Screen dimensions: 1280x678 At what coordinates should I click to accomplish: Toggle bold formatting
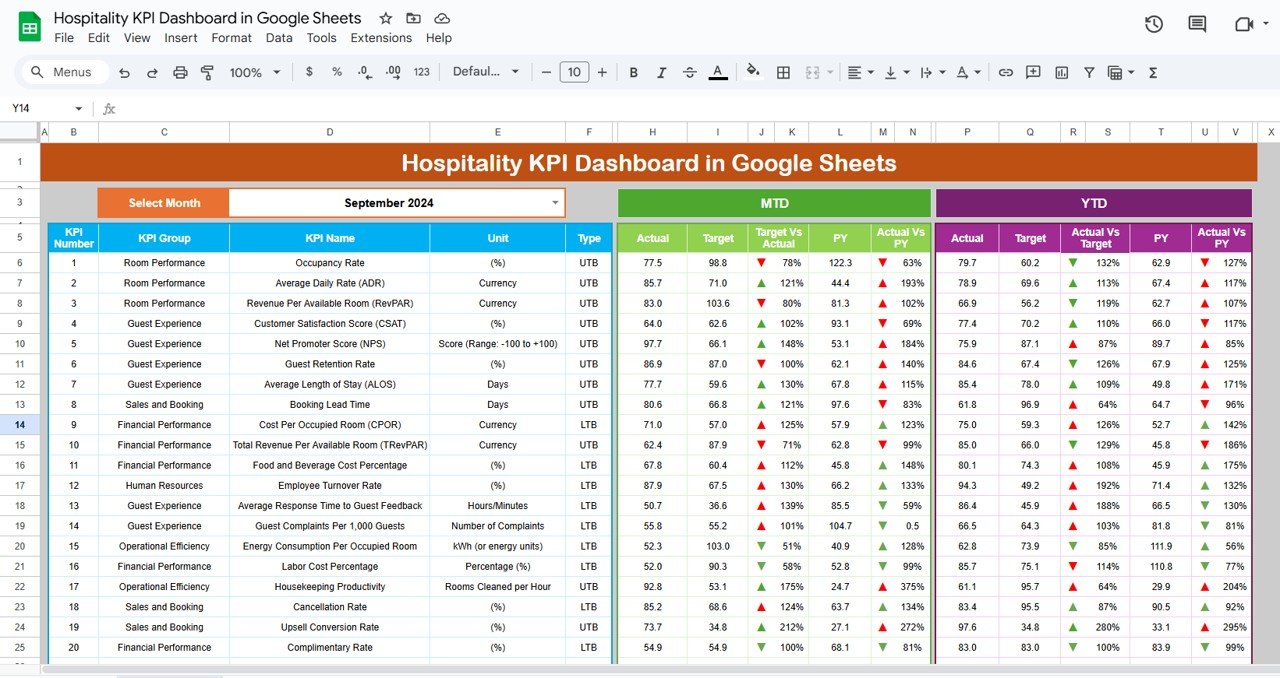click(634, 72)
